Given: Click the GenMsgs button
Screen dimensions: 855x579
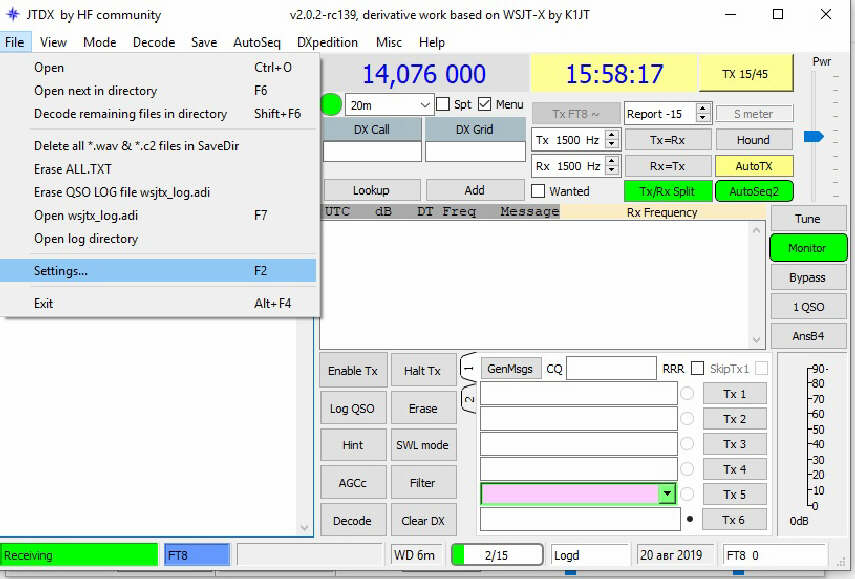Looking at the screenshot, I should click(x=510, y=369).
